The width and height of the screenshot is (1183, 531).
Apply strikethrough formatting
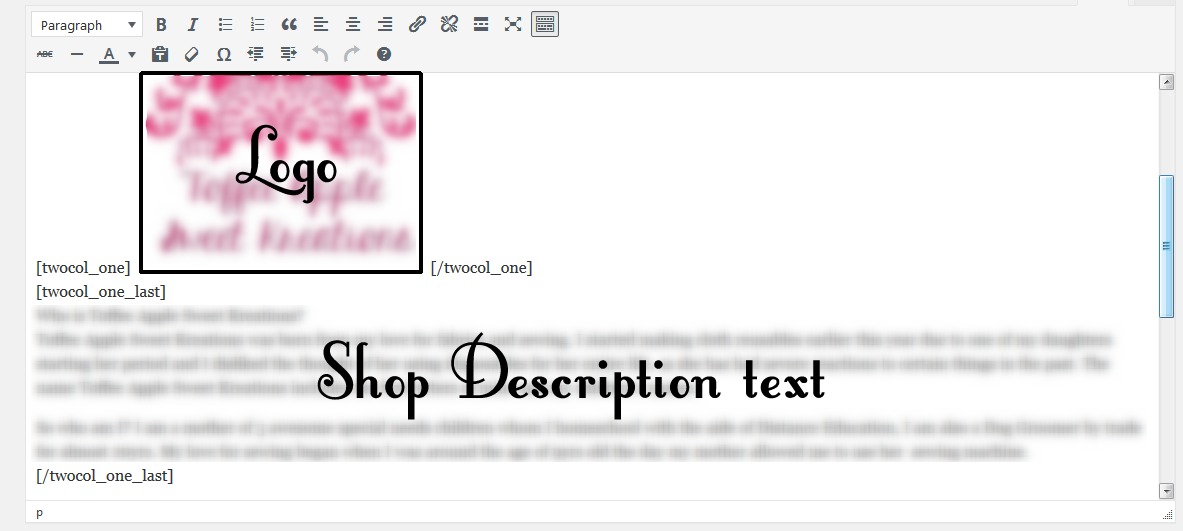(x=45, y=54)
